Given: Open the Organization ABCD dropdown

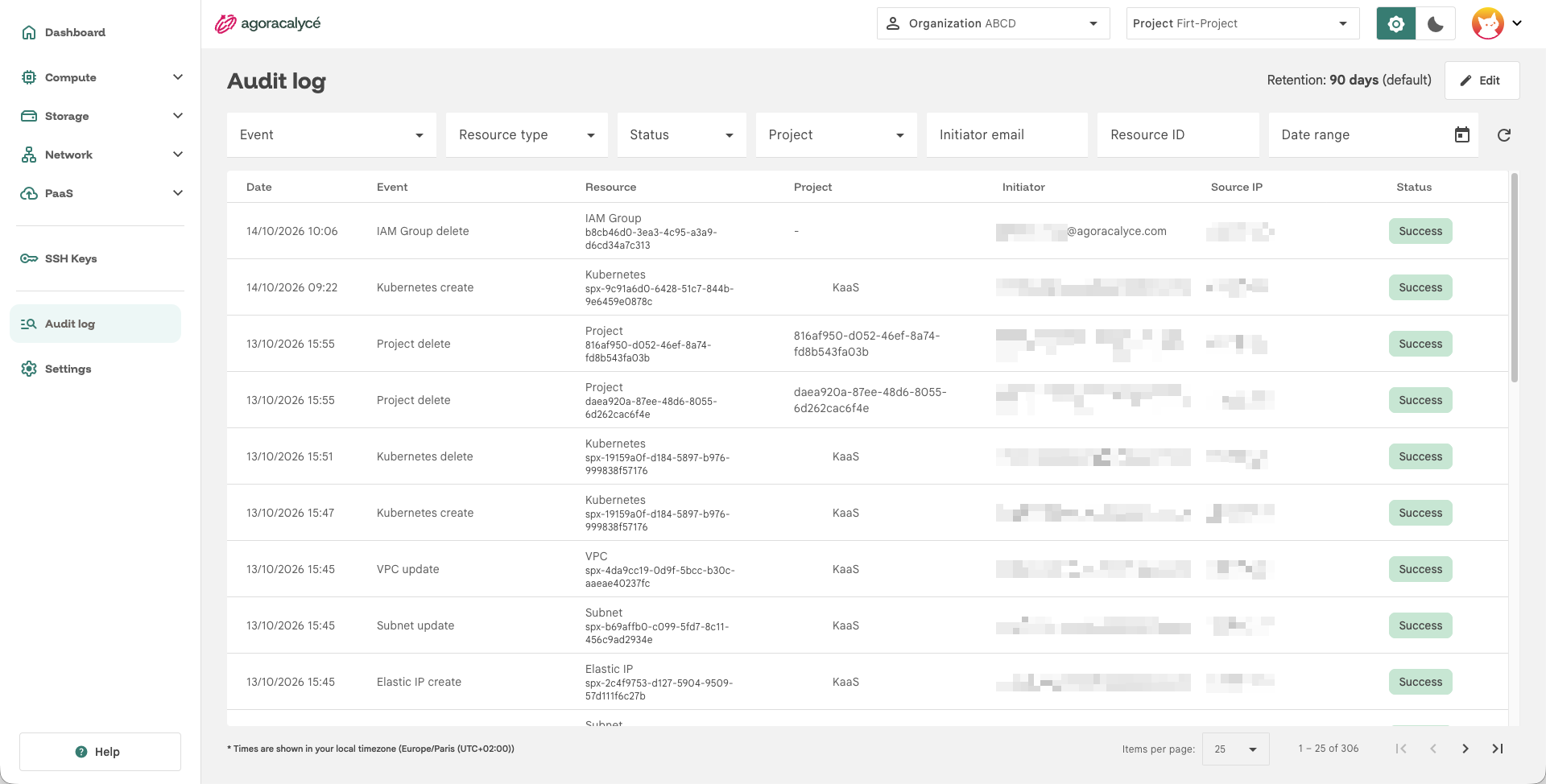Looking at the screenshot, I should [993, 23].
